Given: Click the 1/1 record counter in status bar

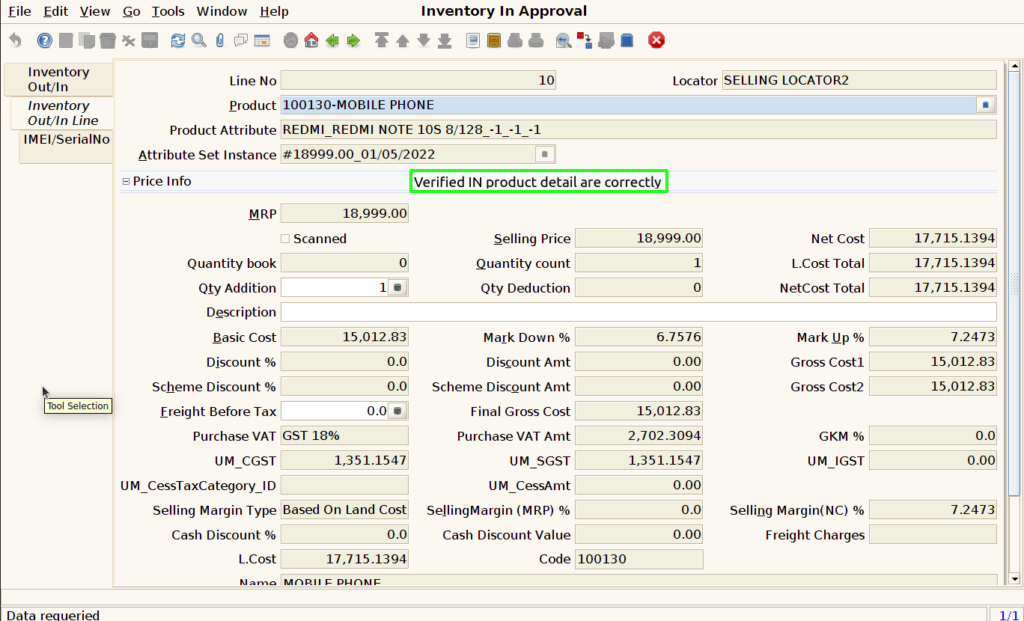Looking at the screenshot, I should [x=1008, y=614].
